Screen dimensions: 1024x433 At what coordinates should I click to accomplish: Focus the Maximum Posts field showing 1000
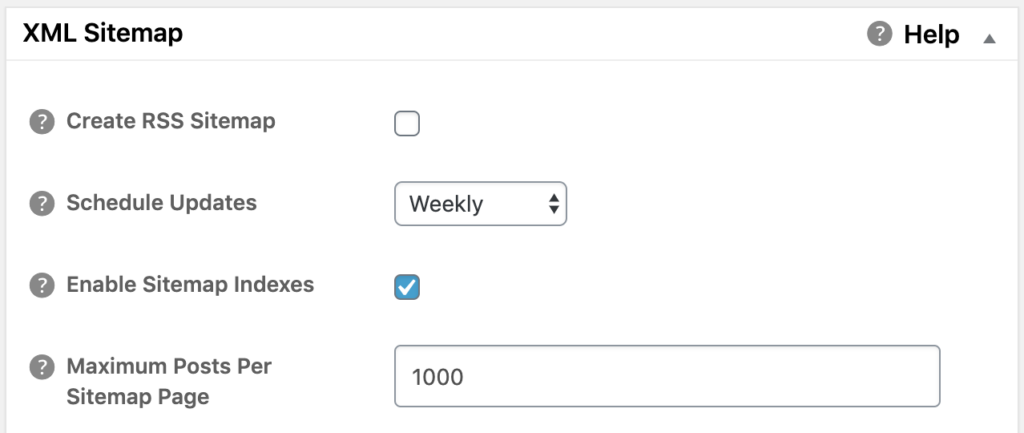tap(667, 376)
